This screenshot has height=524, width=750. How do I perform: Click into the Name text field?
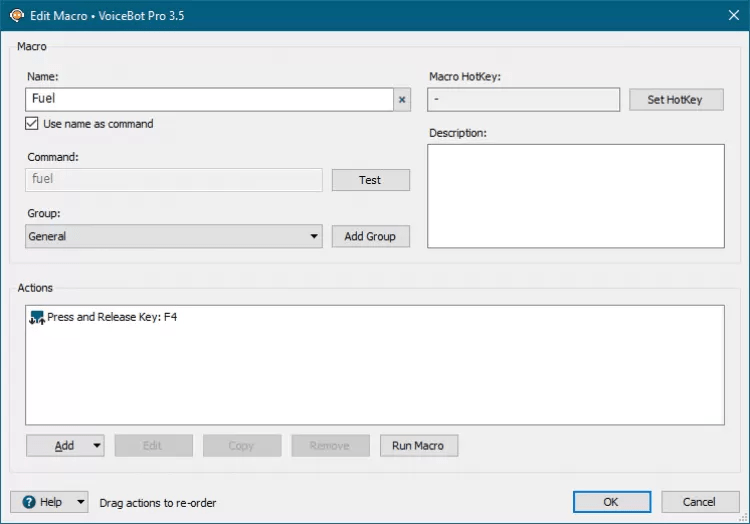pyautogui.click(x=210, y=100)
